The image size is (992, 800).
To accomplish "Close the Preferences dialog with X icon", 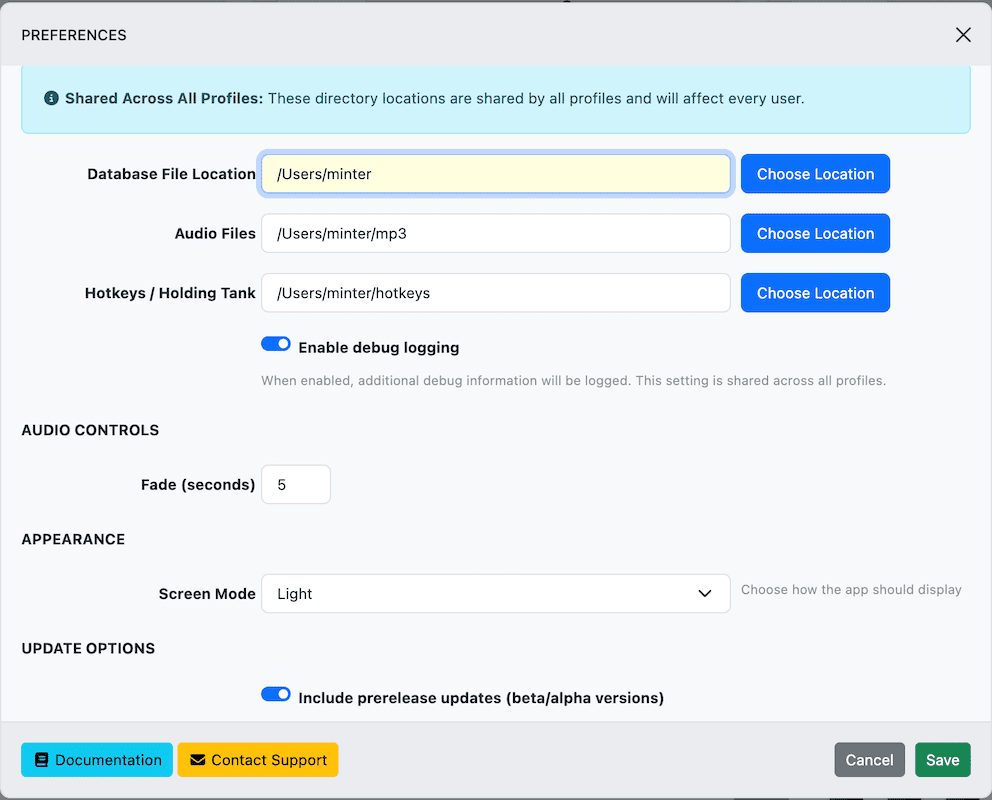I will coord(963,35).
